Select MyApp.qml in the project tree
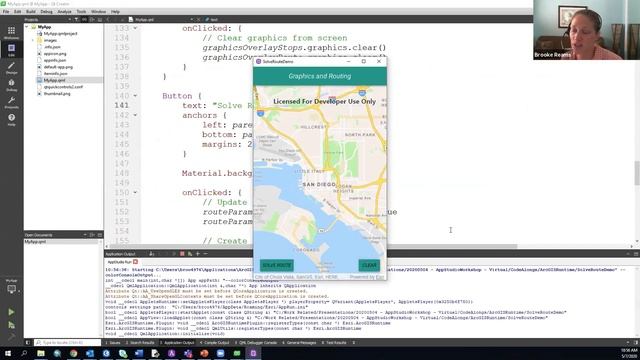Screen dimensions: 640x360 click(54, 80)
